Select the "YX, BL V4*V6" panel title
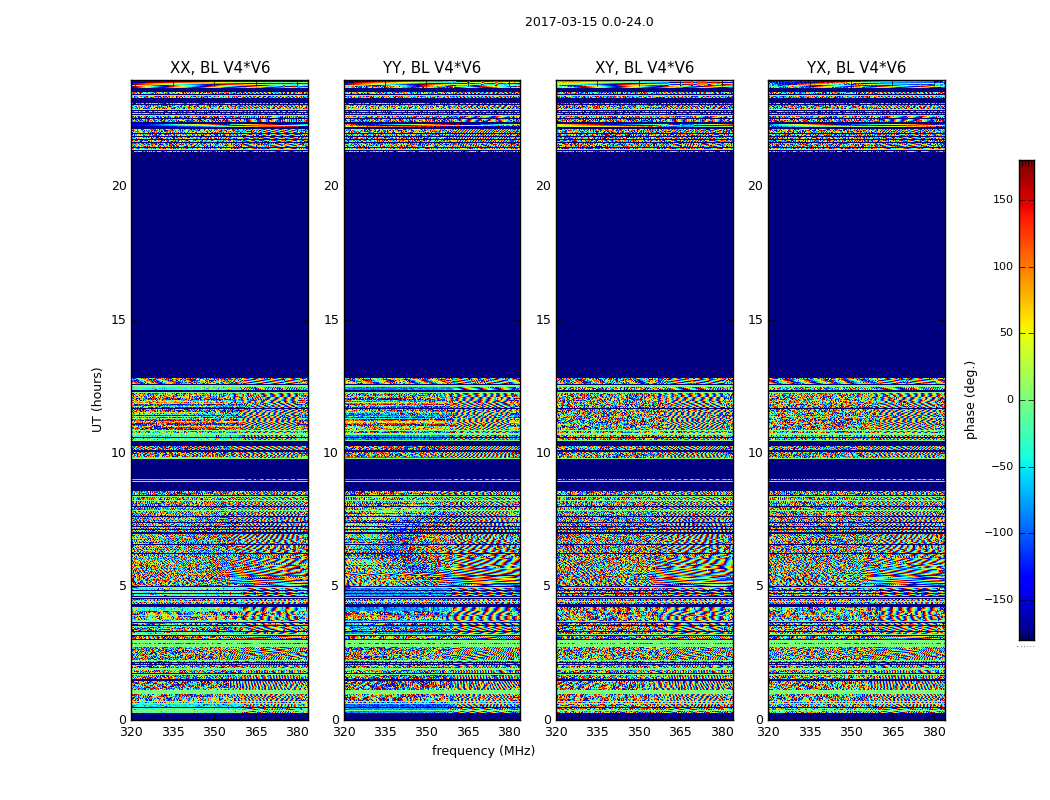Screen dimensions: 1050x800 coord(856,68)
